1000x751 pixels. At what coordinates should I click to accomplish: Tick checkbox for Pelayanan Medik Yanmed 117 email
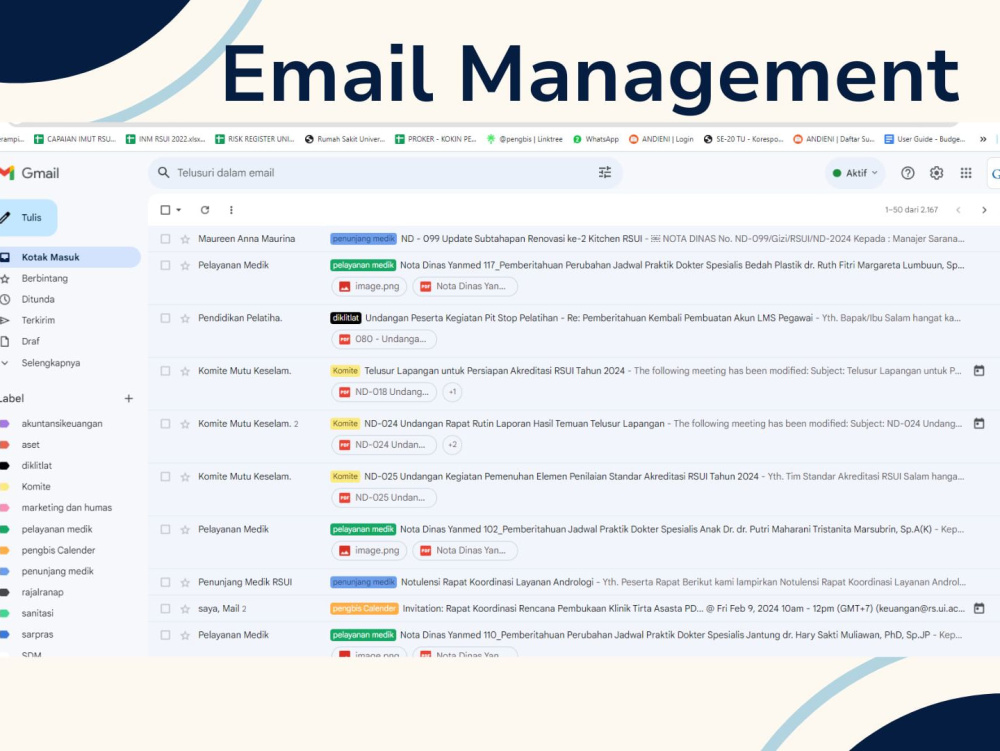(x=165, y=265)
